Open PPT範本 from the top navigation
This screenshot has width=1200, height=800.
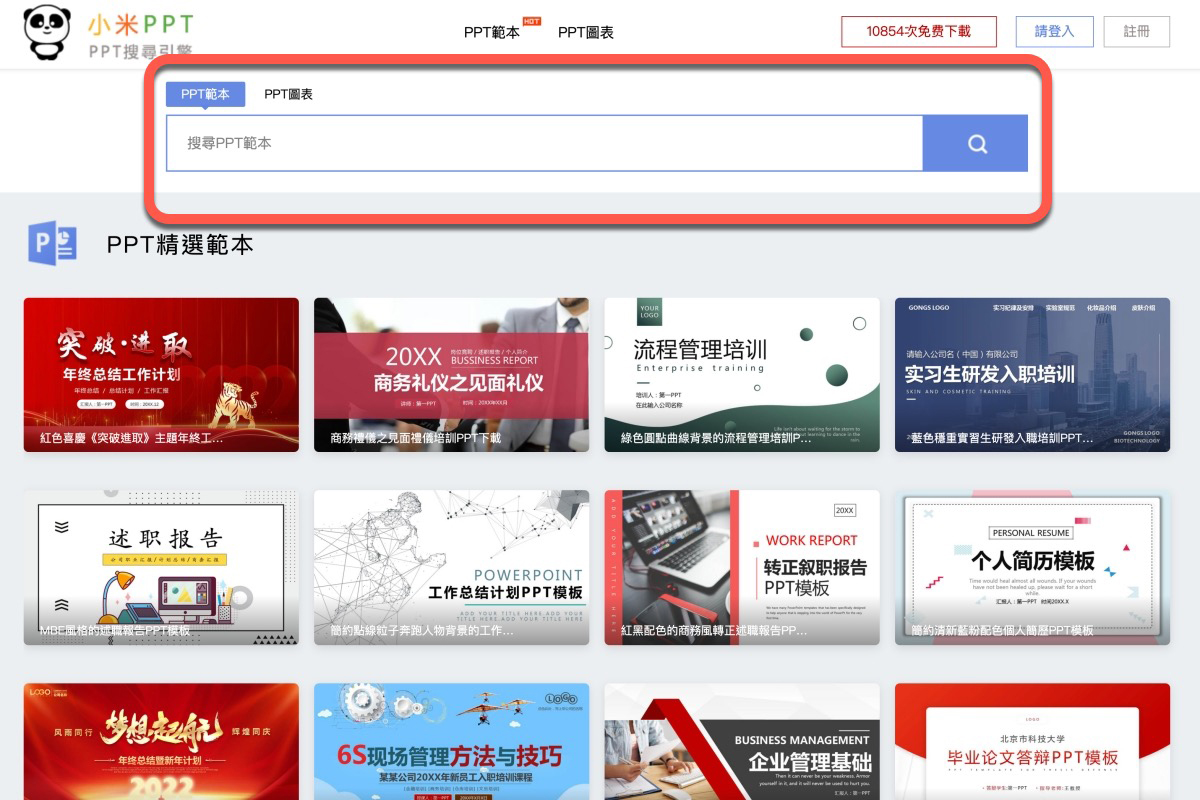(x=493, y=31)
